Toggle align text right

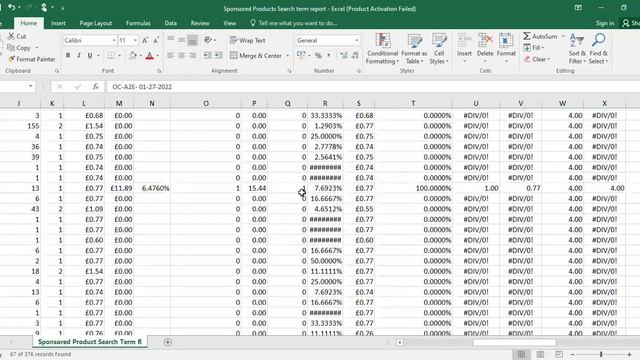(193, 56)
